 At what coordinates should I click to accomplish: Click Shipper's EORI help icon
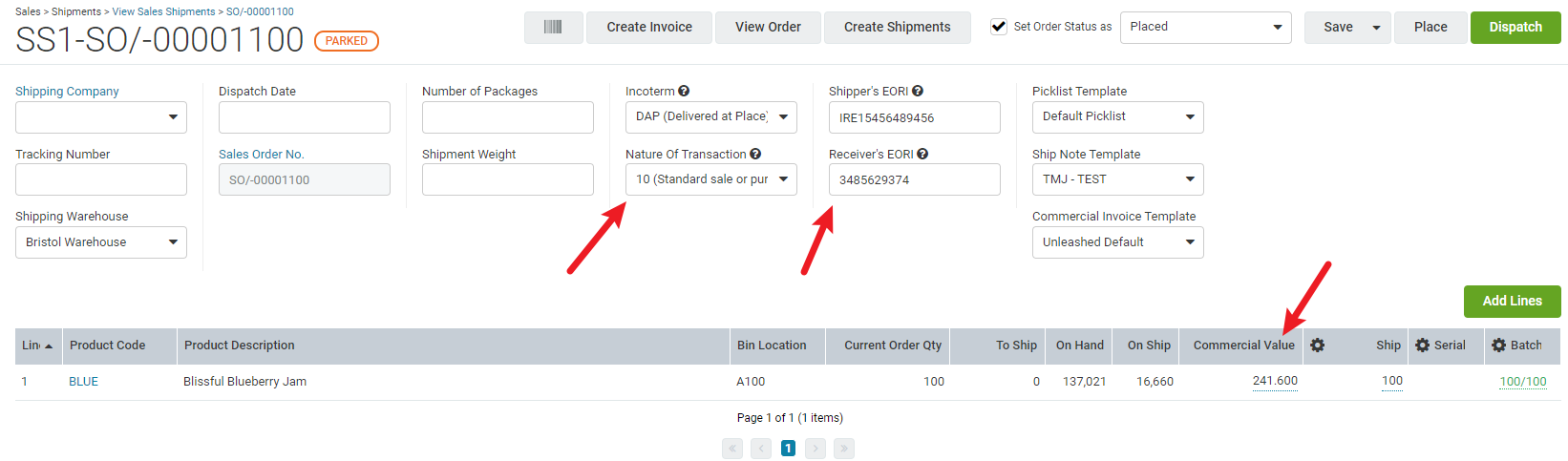pos(918,91)
